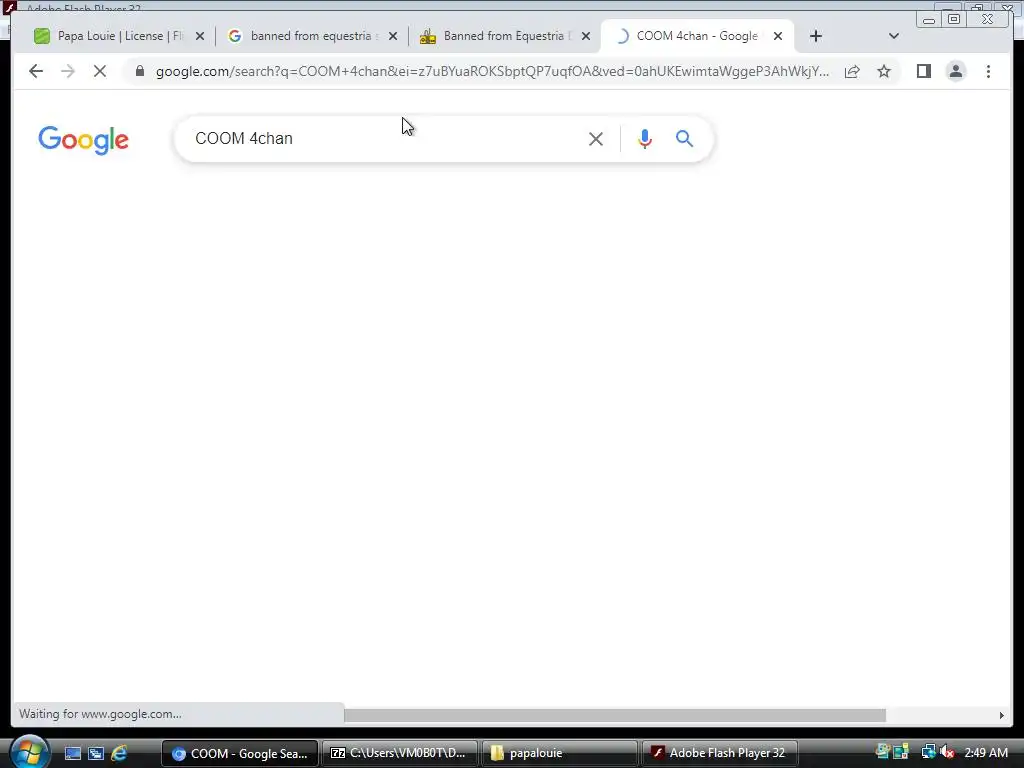
Task: Open the papalouie folder taskbar button
Action: click(x=560, y=753)
